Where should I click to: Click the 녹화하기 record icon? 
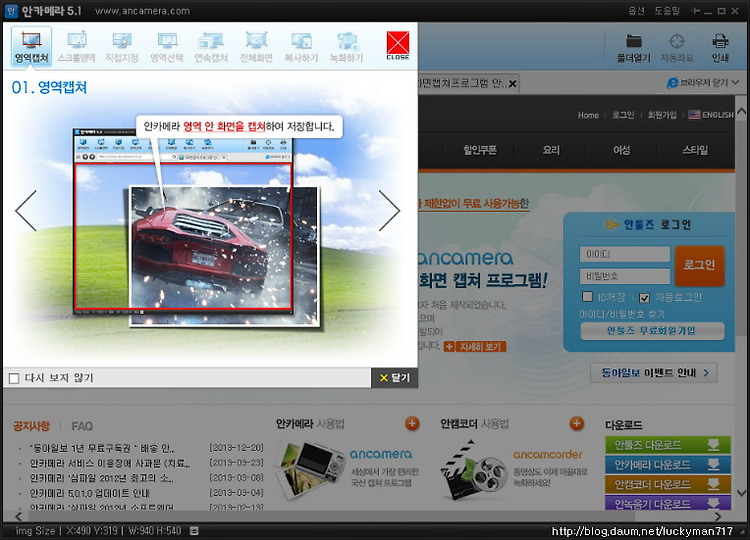(347, 47)
